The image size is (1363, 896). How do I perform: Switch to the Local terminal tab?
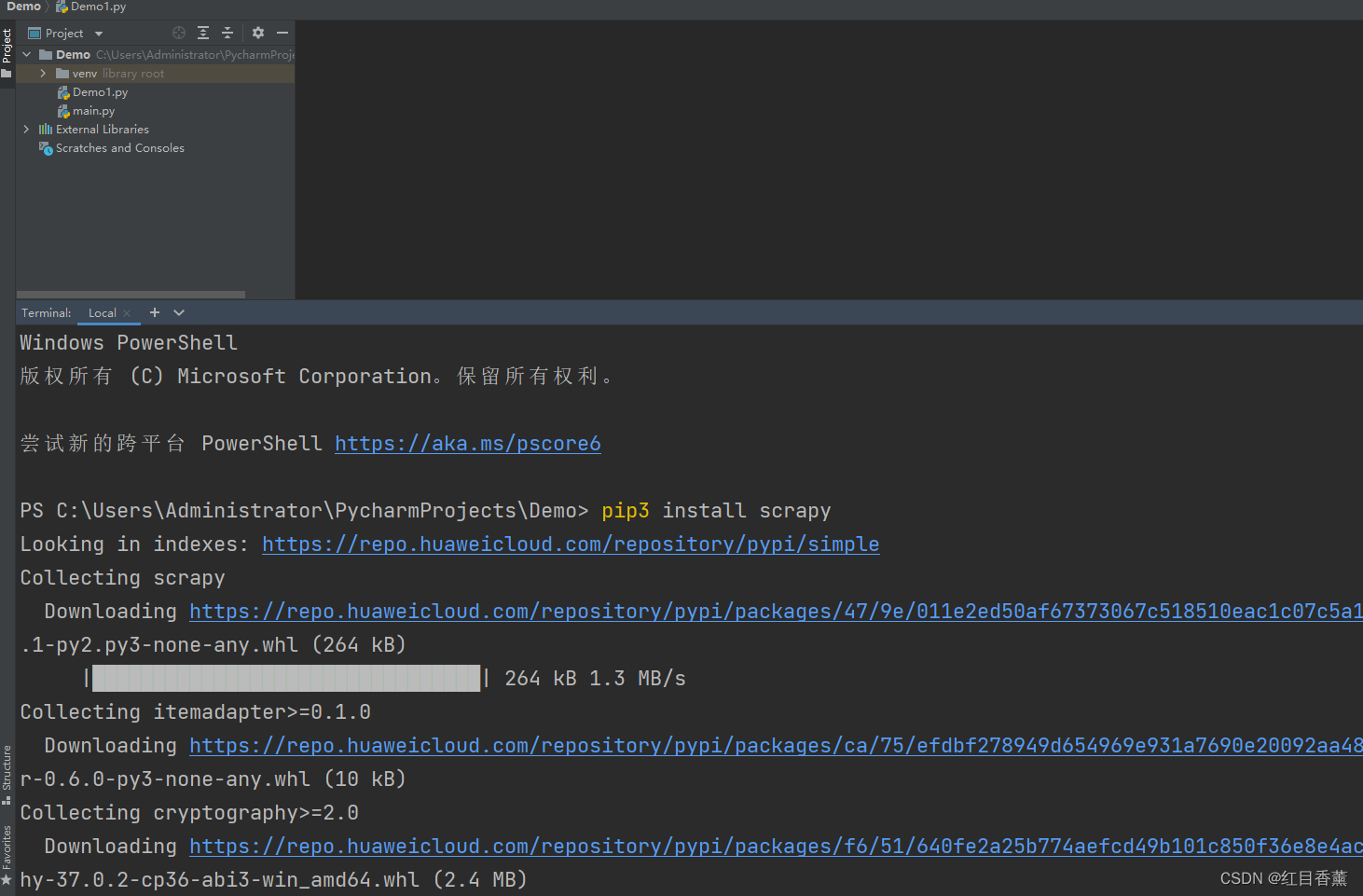point(102,313)
